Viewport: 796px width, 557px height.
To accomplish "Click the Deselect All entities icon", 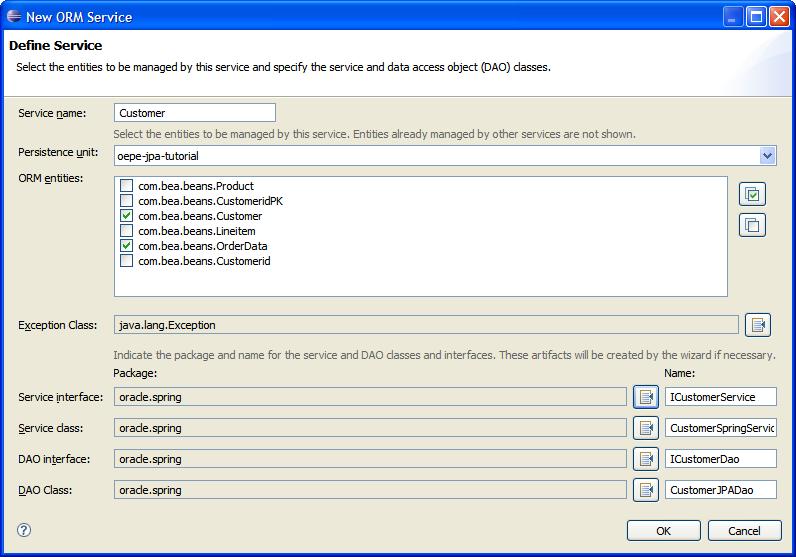I will (752, 225).
